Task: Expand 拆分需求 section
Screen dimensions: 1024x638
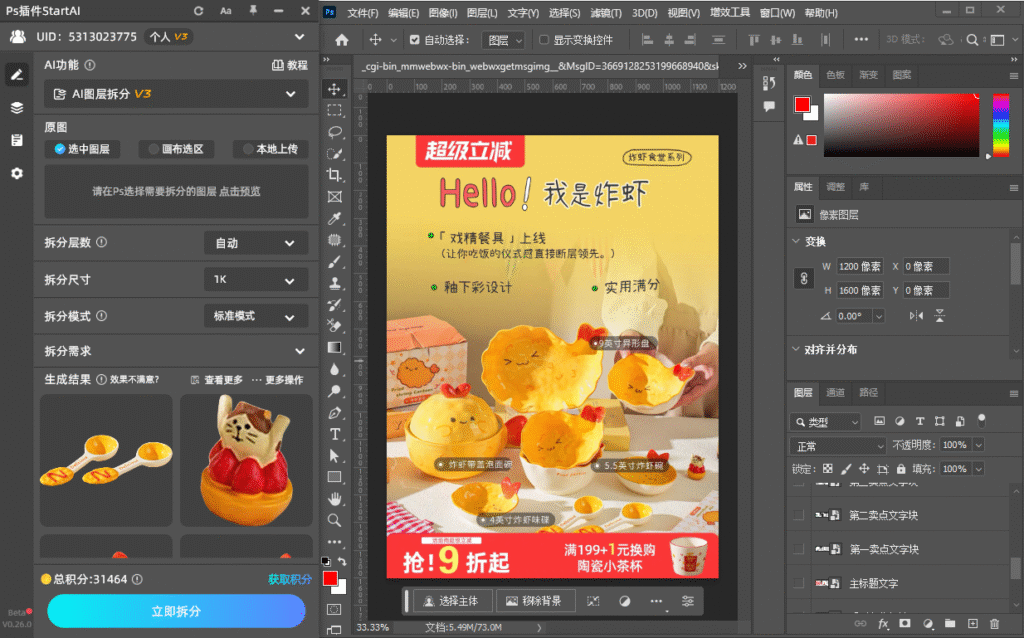Action: click(x=300, y=351)
